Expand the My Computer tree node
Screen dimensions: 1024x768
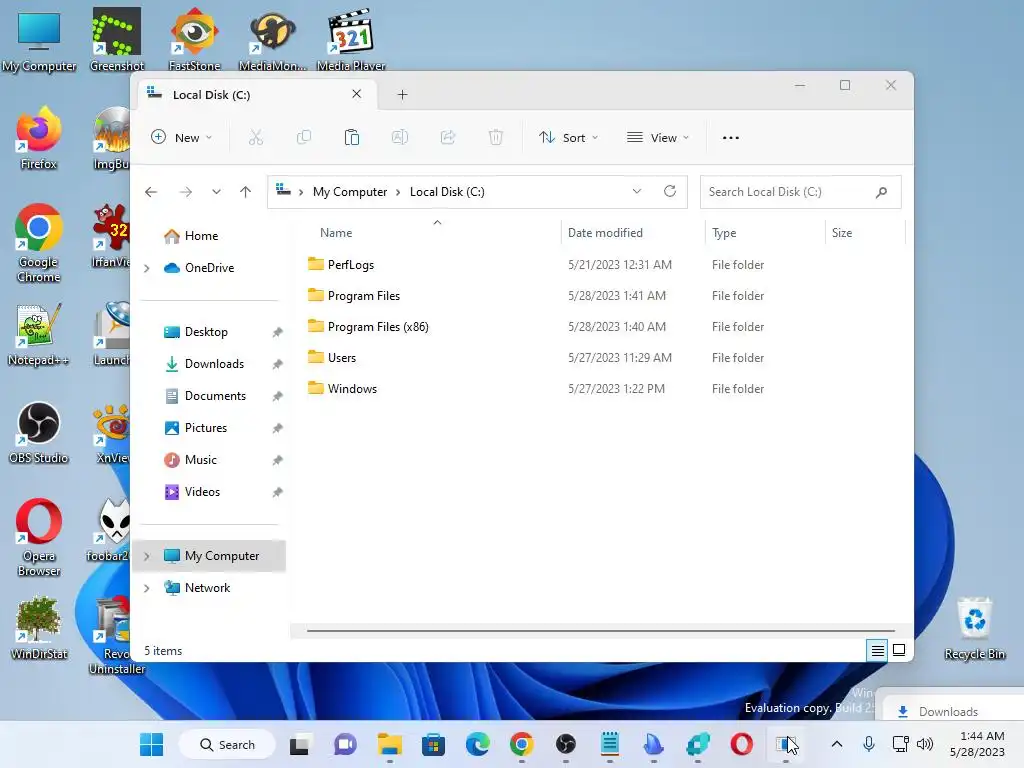pyautogui.click(x=147, y=556)
